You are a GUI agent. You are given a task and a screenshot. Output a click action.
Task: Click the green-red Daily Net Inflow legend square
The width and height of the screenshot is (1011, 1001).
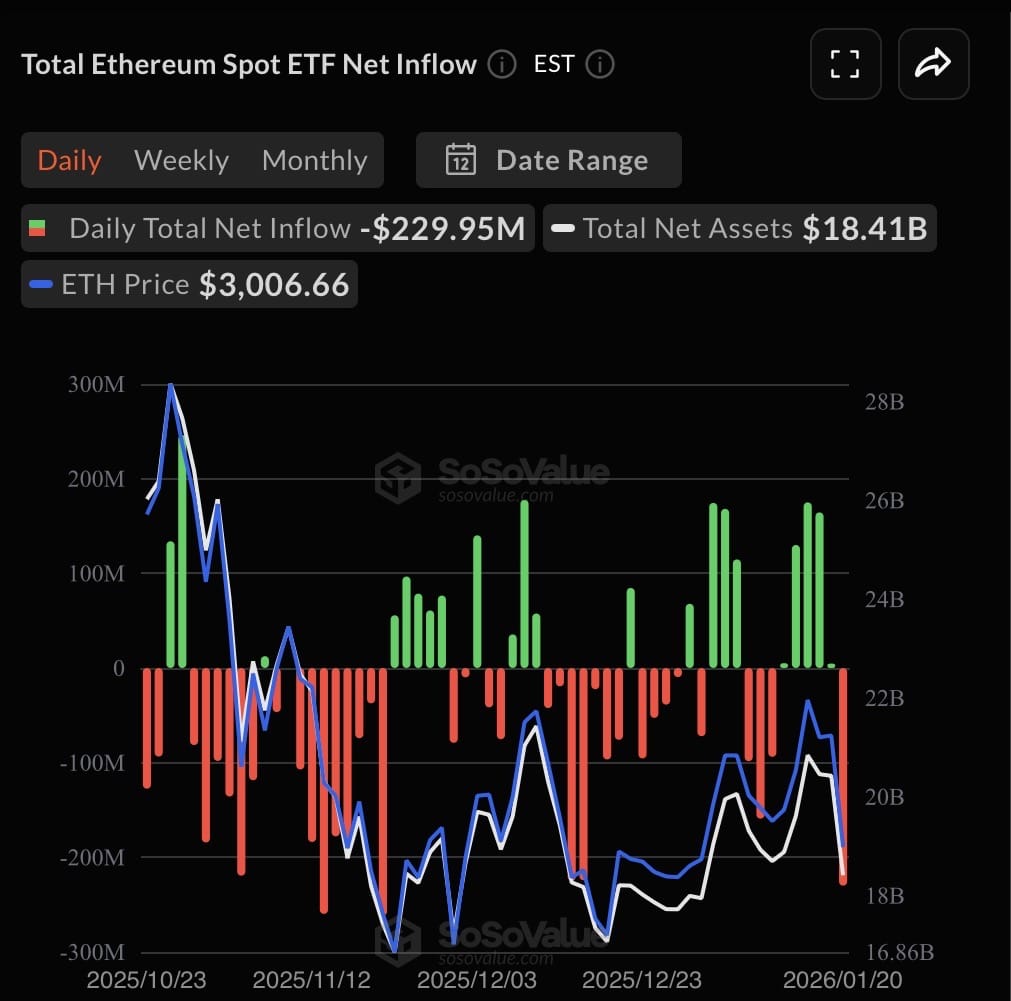click(37, 228)
